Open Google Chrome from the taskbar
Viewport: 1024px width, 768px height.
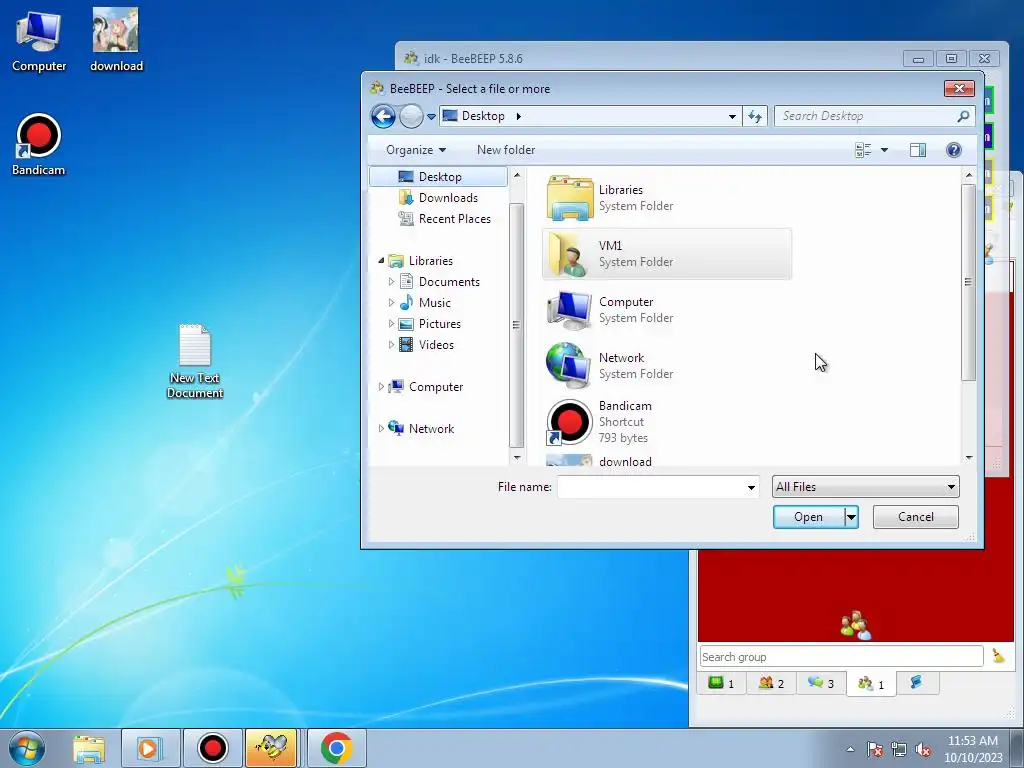click(x=336, y=748)
